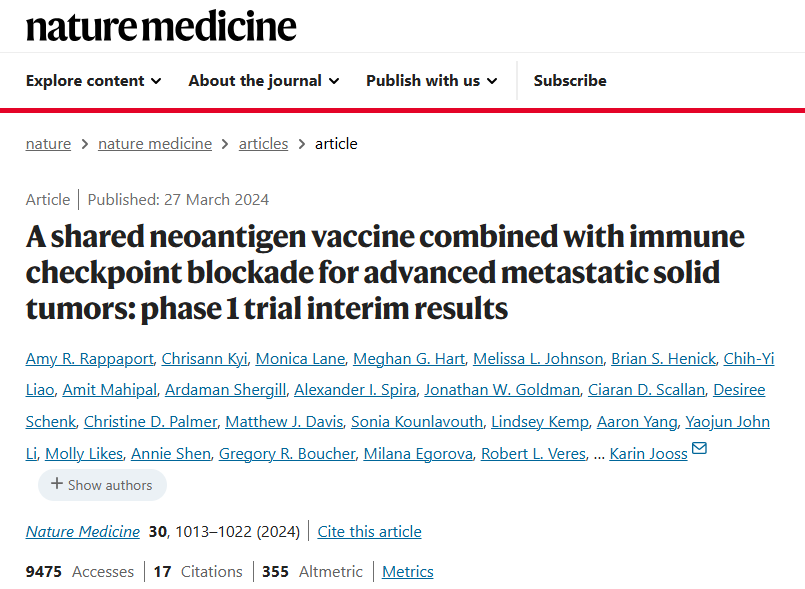Viewport: 805px width, 589px height.
Task: Click the article title heading
Action: 385,273
